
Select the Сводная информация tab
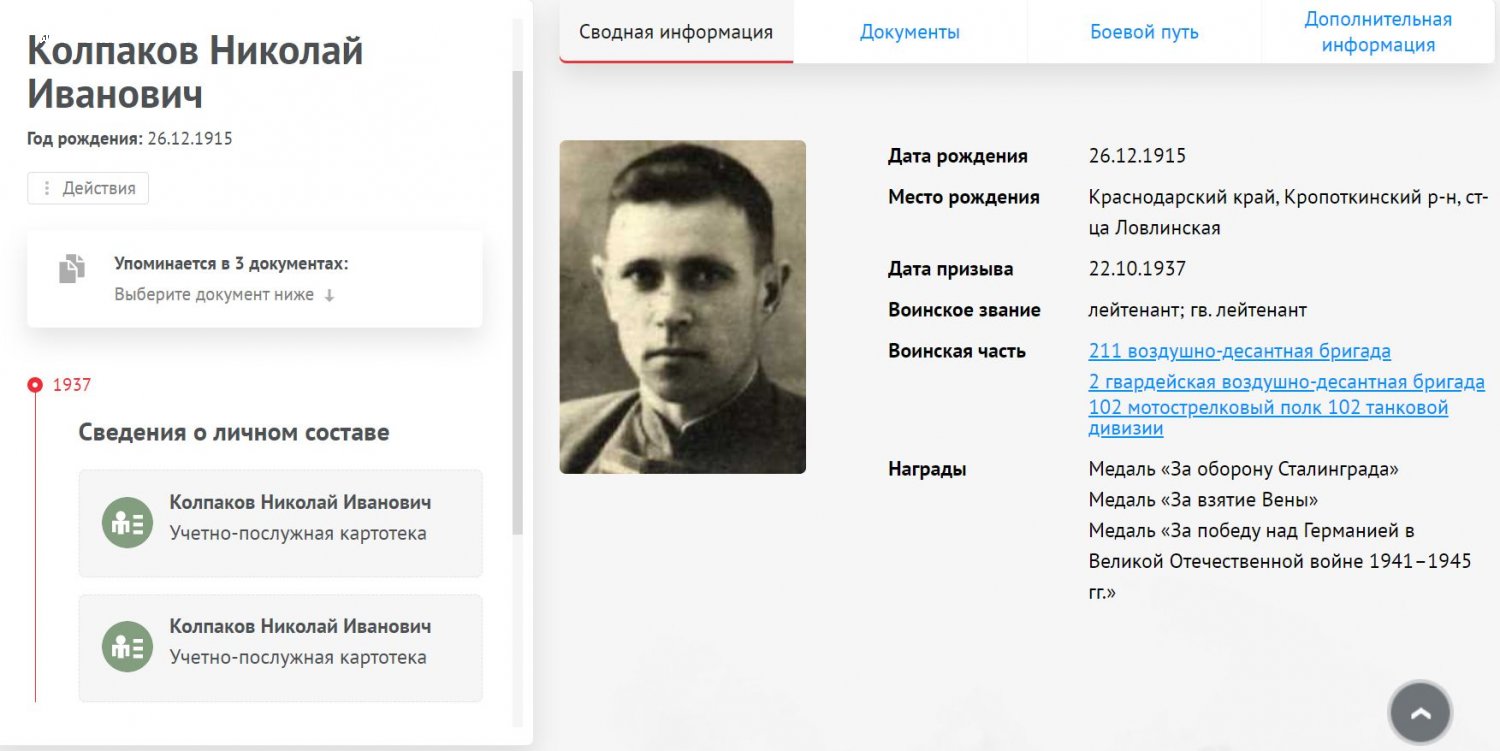tap(676, 32)
